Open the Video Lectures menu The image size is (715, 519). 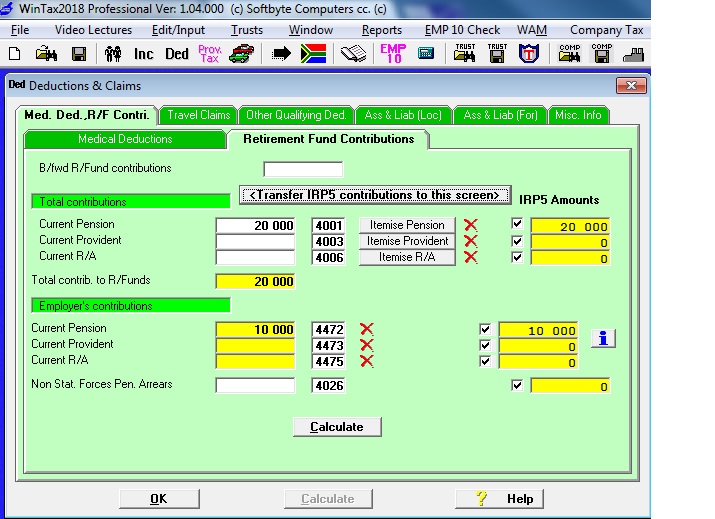point(93,30)
